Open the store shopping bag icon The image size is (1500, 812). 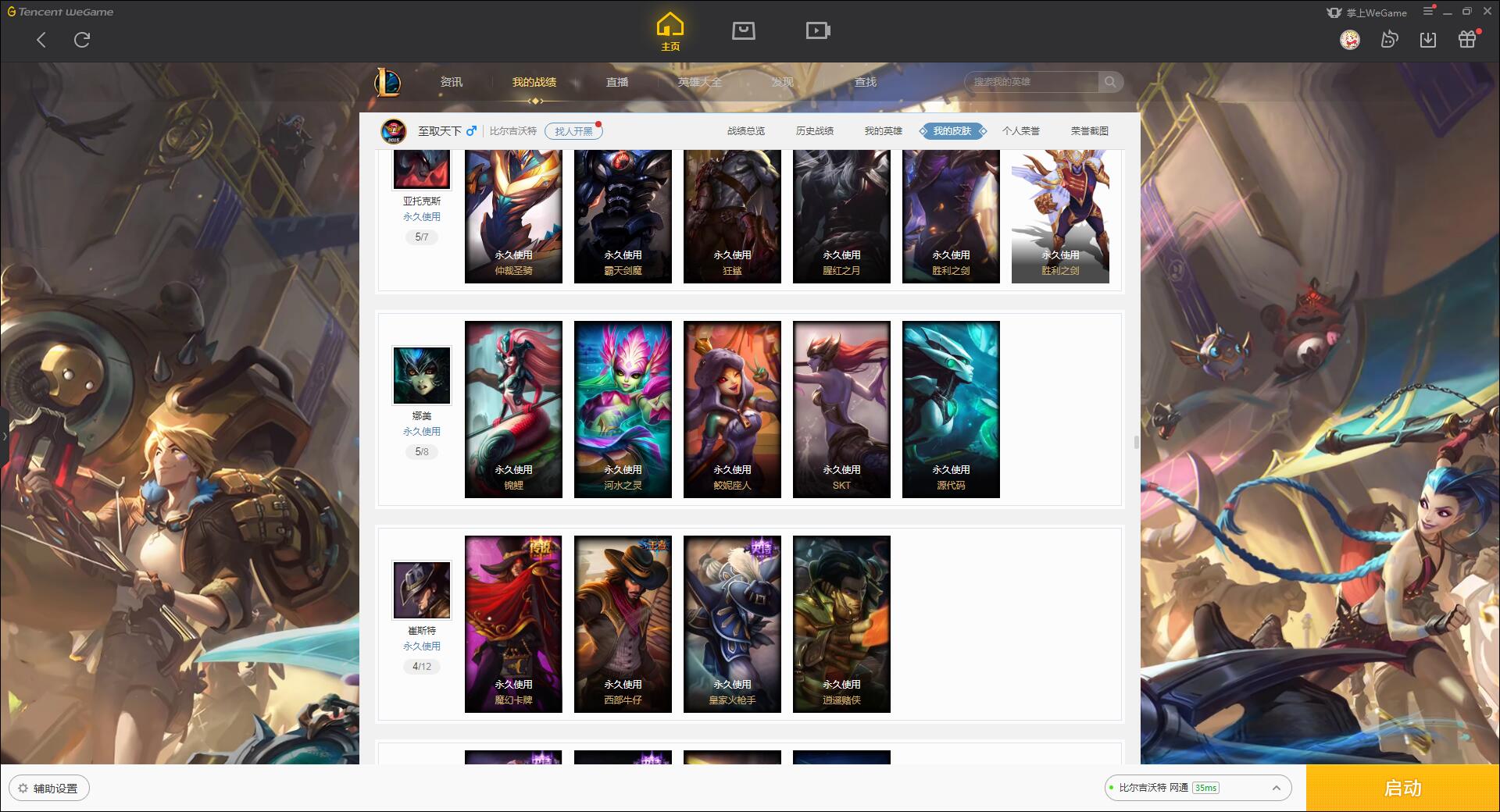(x=743, y=30)
